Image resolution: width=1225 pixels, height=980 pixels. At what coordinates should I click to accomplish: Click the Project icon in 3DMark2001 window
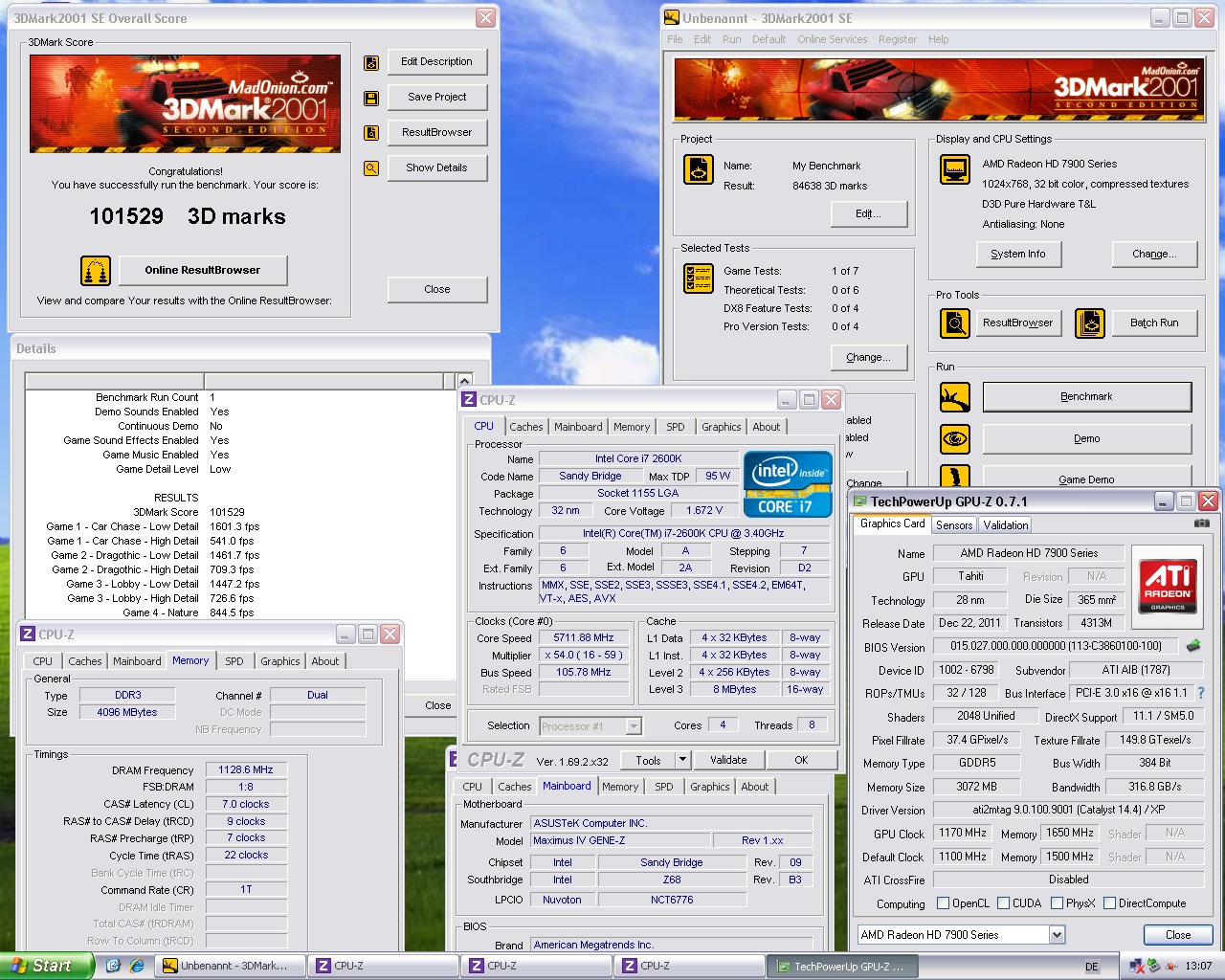point(699,169)
